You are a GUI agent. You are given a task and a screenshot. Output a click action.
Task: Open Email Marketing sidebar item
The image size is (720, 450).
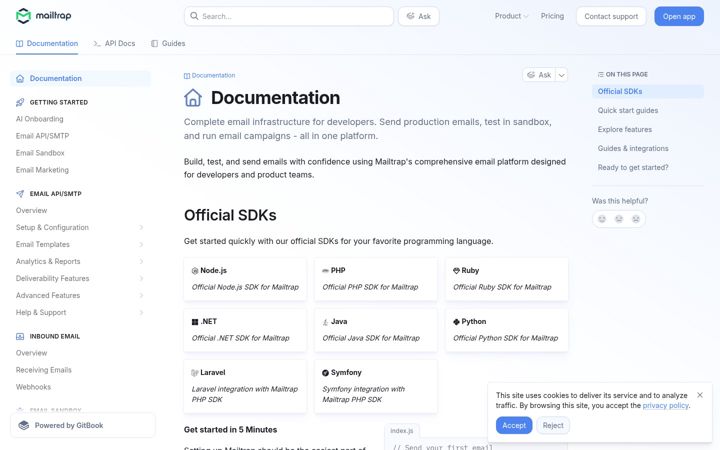42,170
